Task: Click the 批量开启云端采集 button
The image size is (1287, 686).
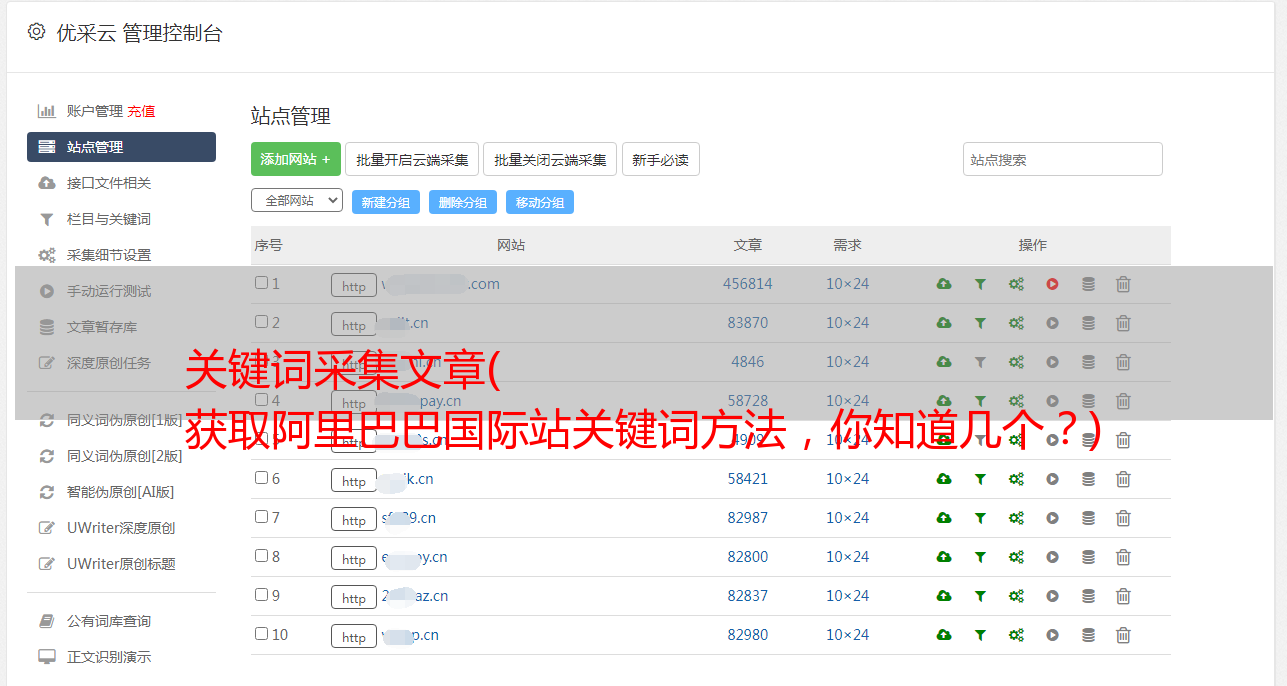Action: [412, 159]
